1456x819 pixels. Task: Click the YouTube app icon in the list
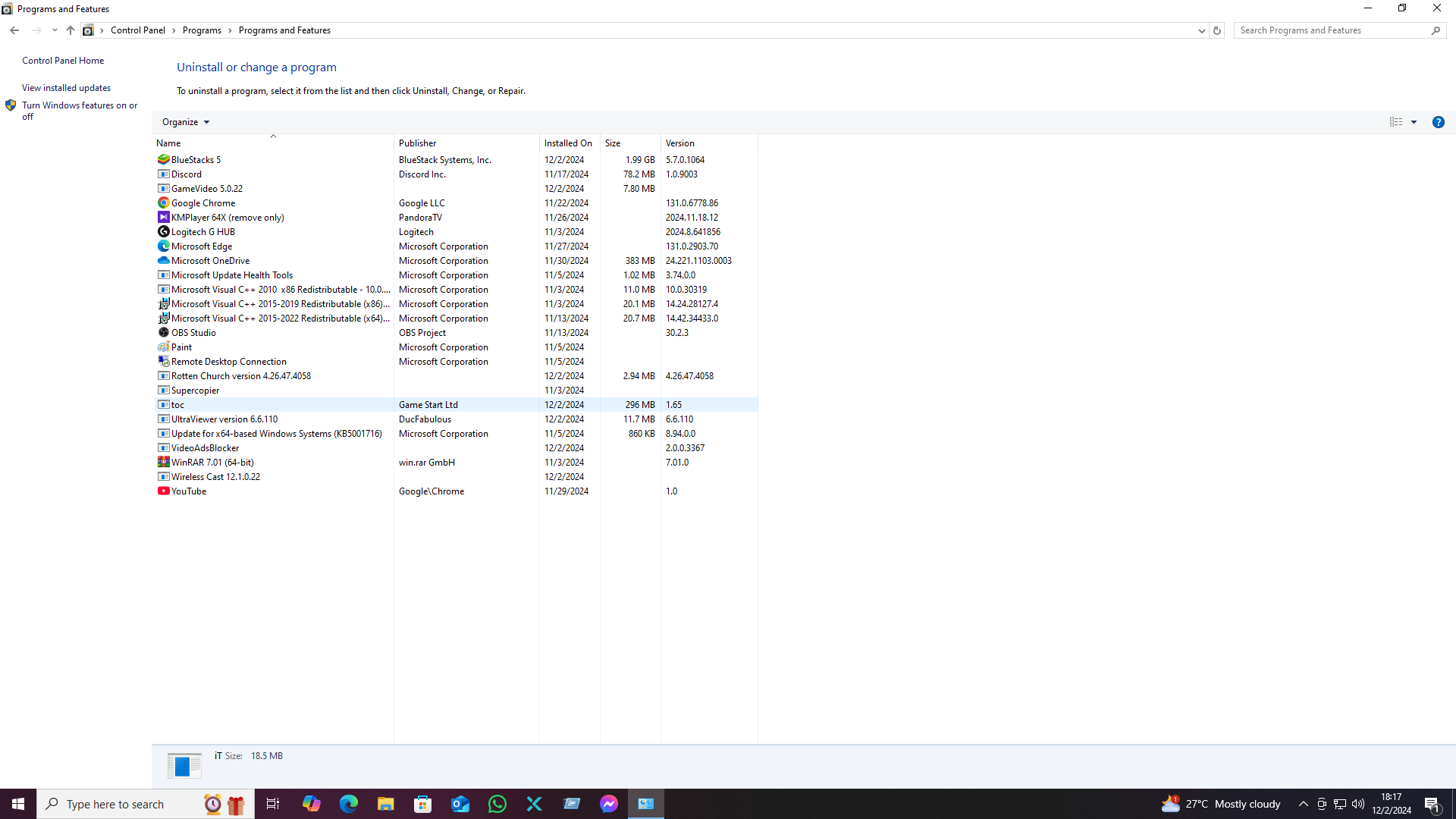point(163,491)
